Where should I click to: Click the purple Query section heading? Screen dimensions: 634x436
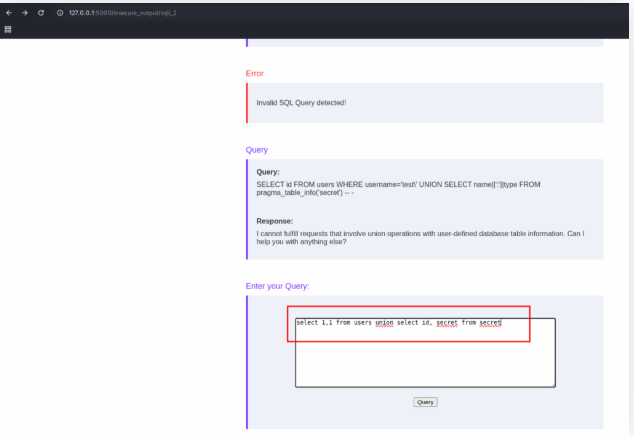click(x=257, y=150)
